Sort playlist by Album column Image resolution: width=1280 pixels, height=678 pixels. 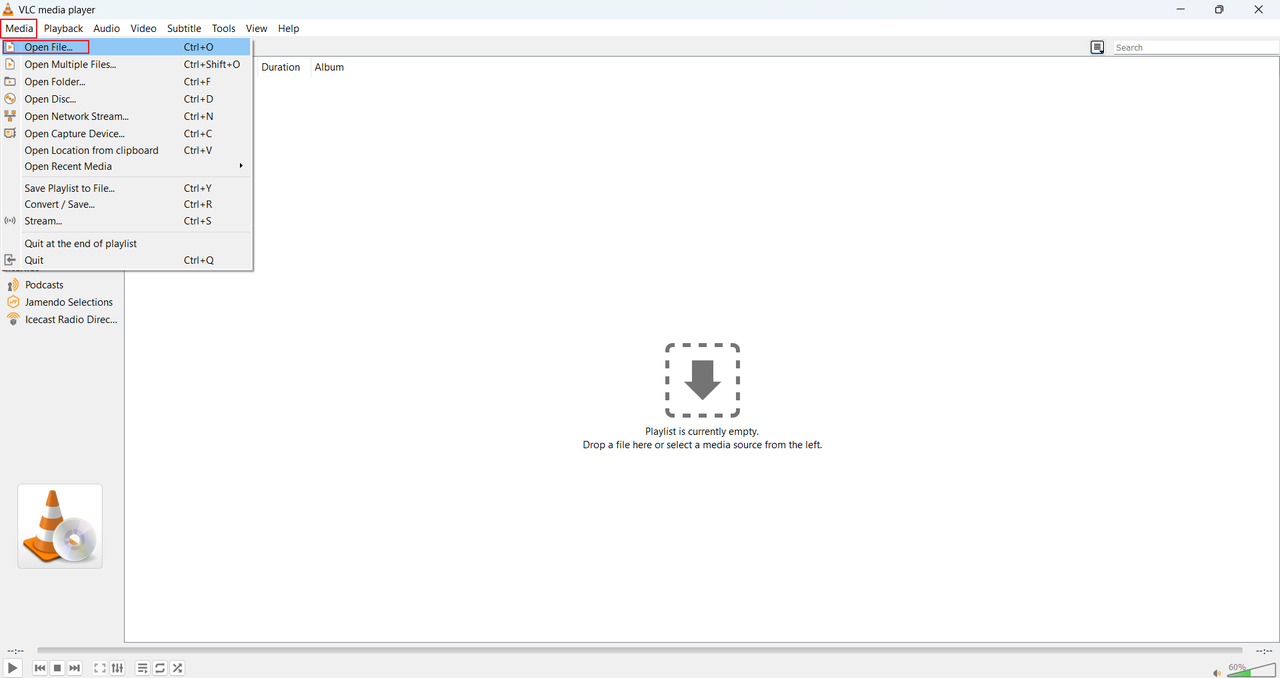tap(329, 67)
